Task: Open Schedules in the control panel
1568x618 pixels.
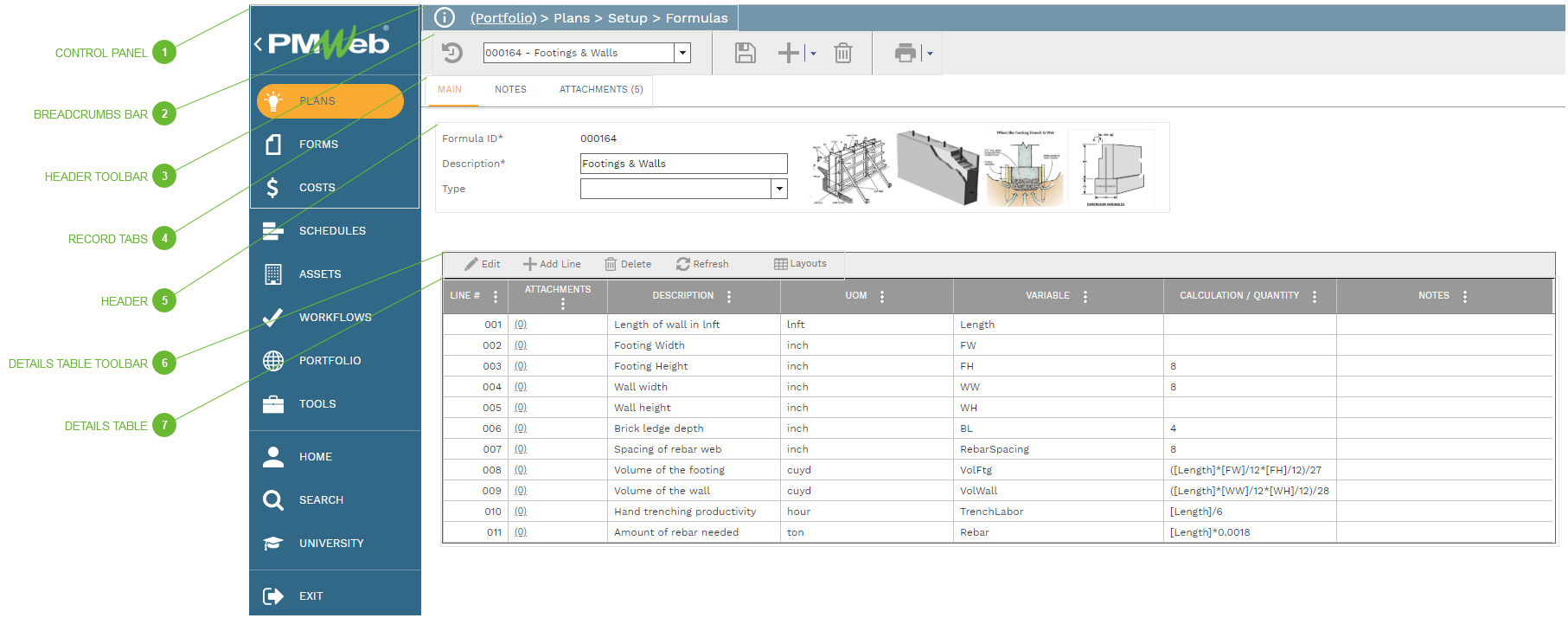Action: [x=332, y=231]
